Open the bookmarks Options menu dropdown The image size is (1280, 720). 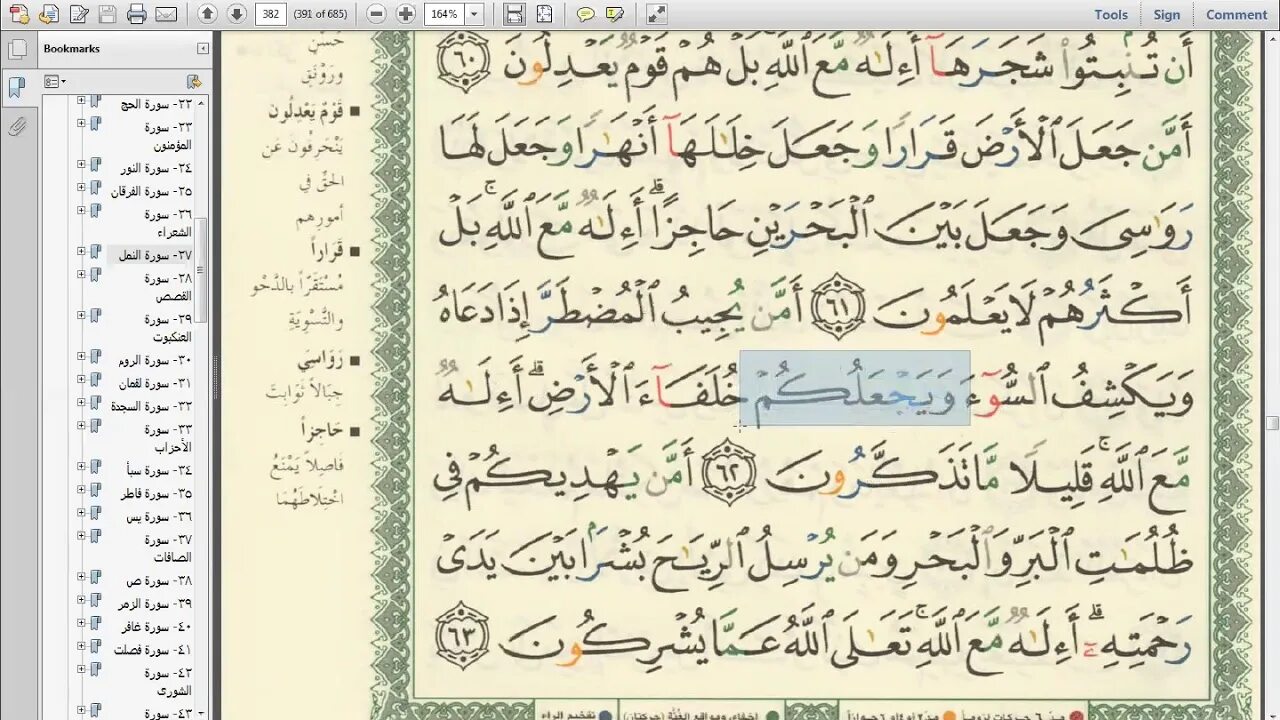[55, 81]
